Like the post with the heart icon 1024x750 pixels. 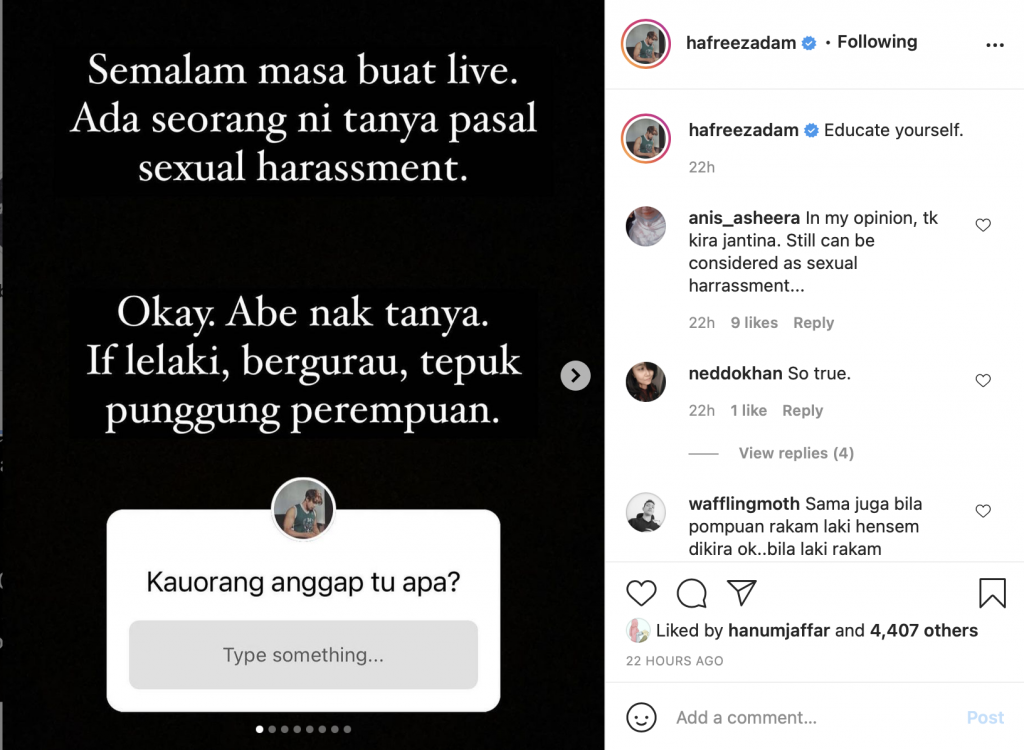pyautogui.click(x=641, y=593)
